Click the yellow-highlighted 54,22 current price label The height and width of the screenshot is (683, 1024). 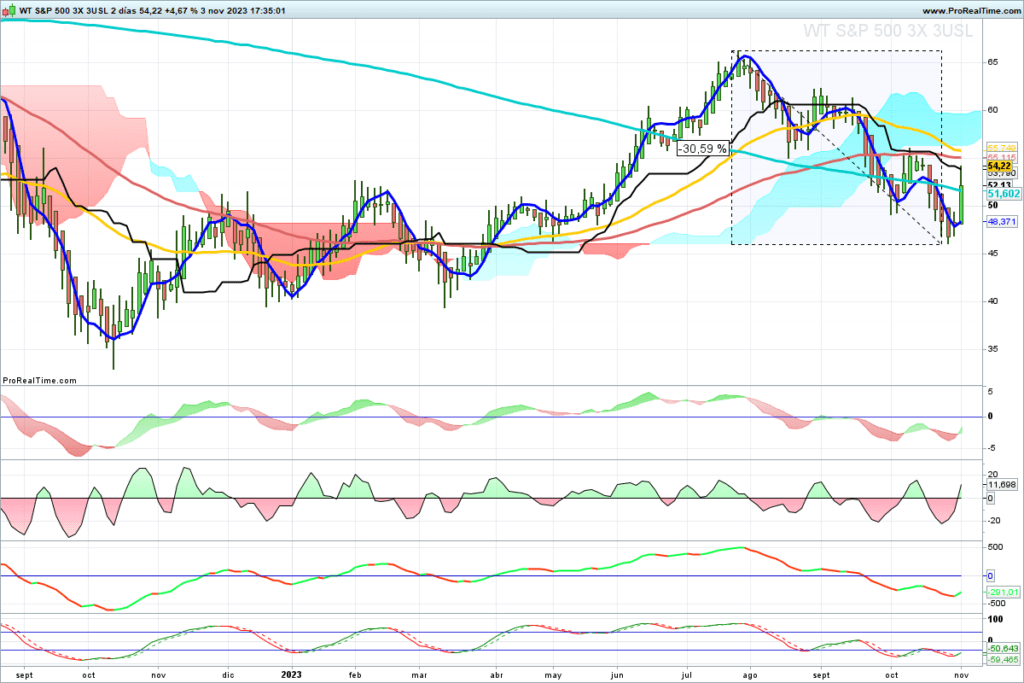click(x=999, y=167)
